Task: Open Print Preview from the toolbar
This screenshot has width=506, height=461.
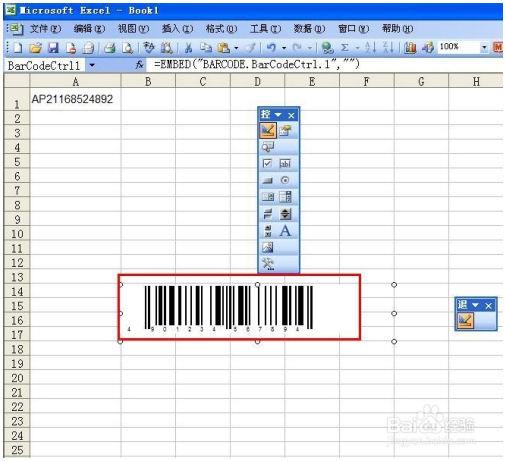Action: point(127,48)
